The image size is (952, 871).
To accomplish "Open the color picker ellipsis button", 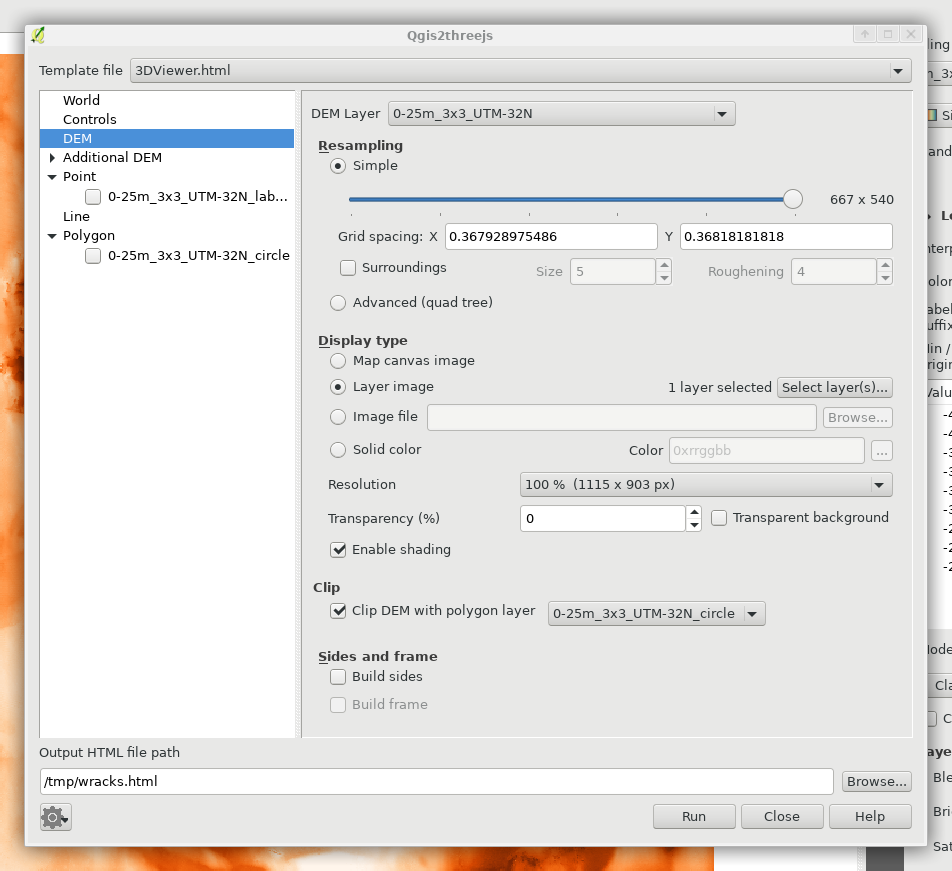I will pyautogui.click(x=882, y=450).
